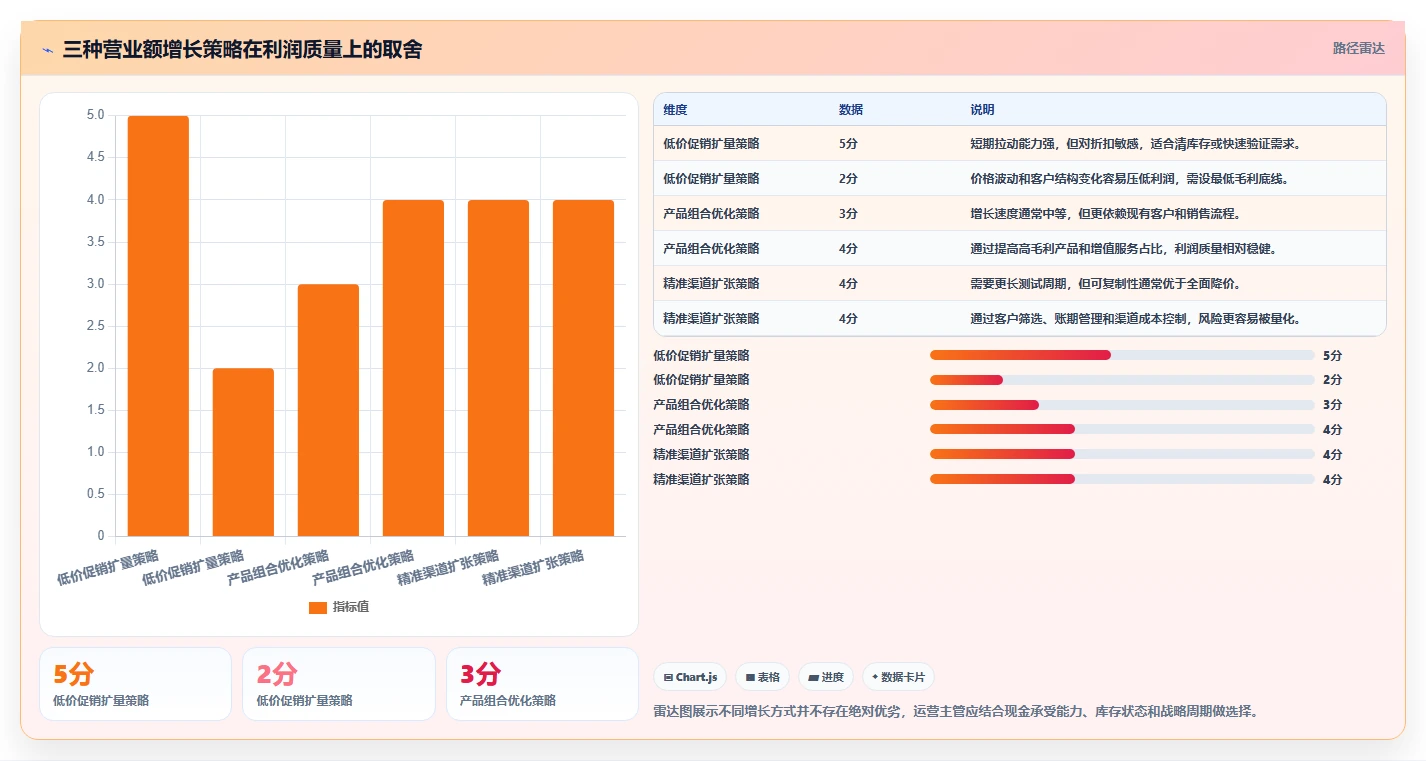Click the 2分 data card
1426x761 pixels.
tap(339, 684)
